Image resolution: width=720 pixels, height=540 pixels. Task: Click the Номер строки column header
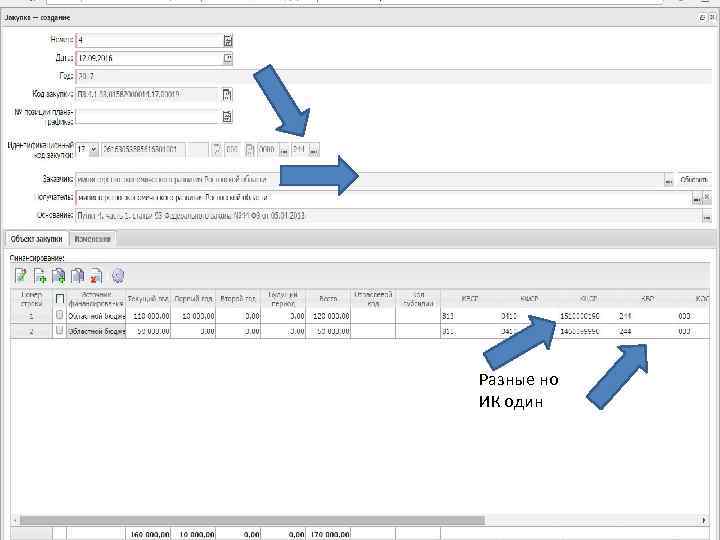pos(31,299)
